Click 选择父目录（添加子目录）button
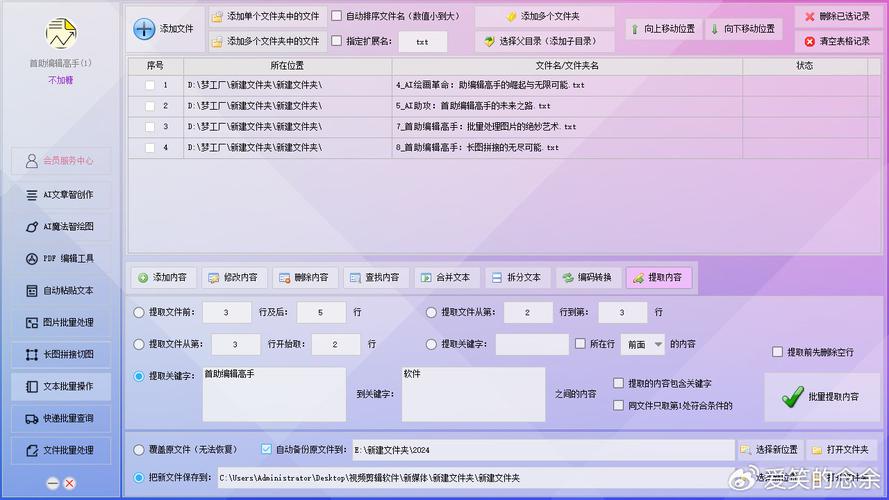Image resolution: width=889 pixels, height=500 pixels. [x=544, y=41]
